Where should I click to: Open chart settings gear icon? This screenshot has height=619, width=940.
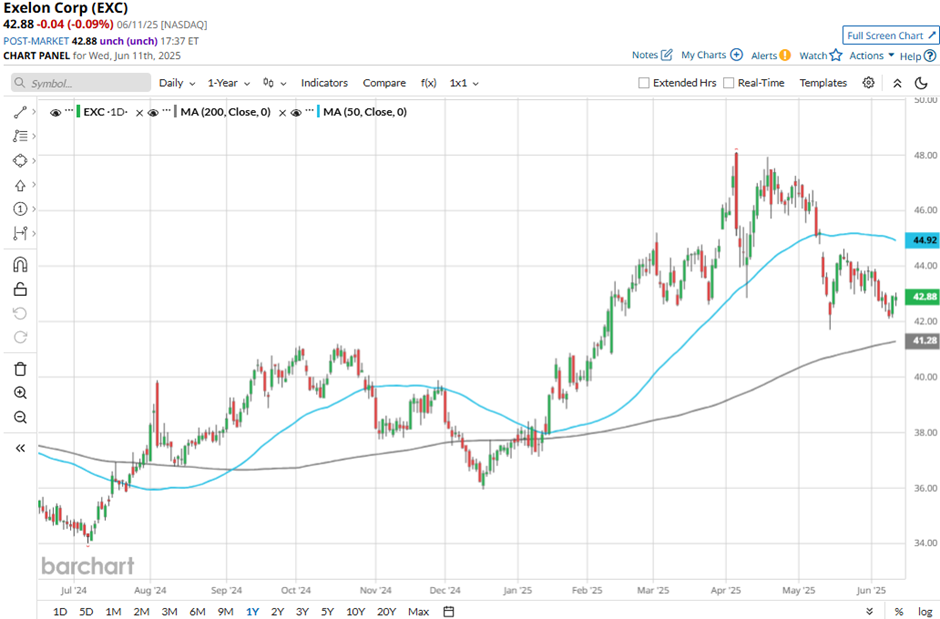pos(868,83)
